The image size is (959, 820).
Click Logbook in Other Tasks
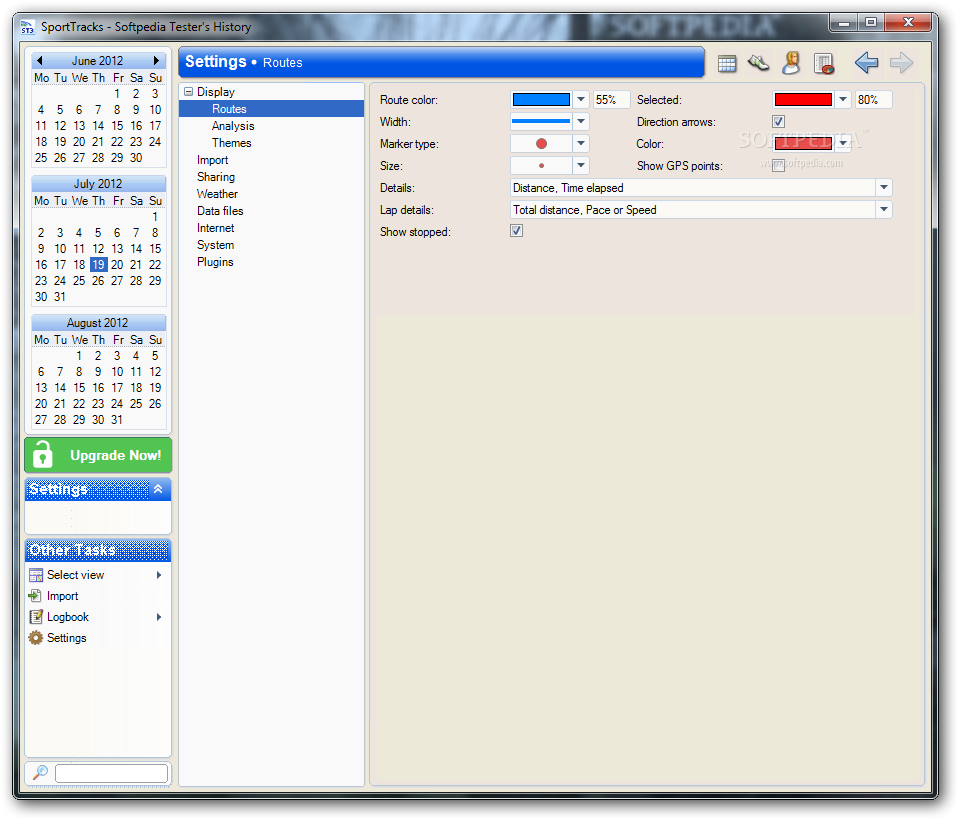point(68,617)
